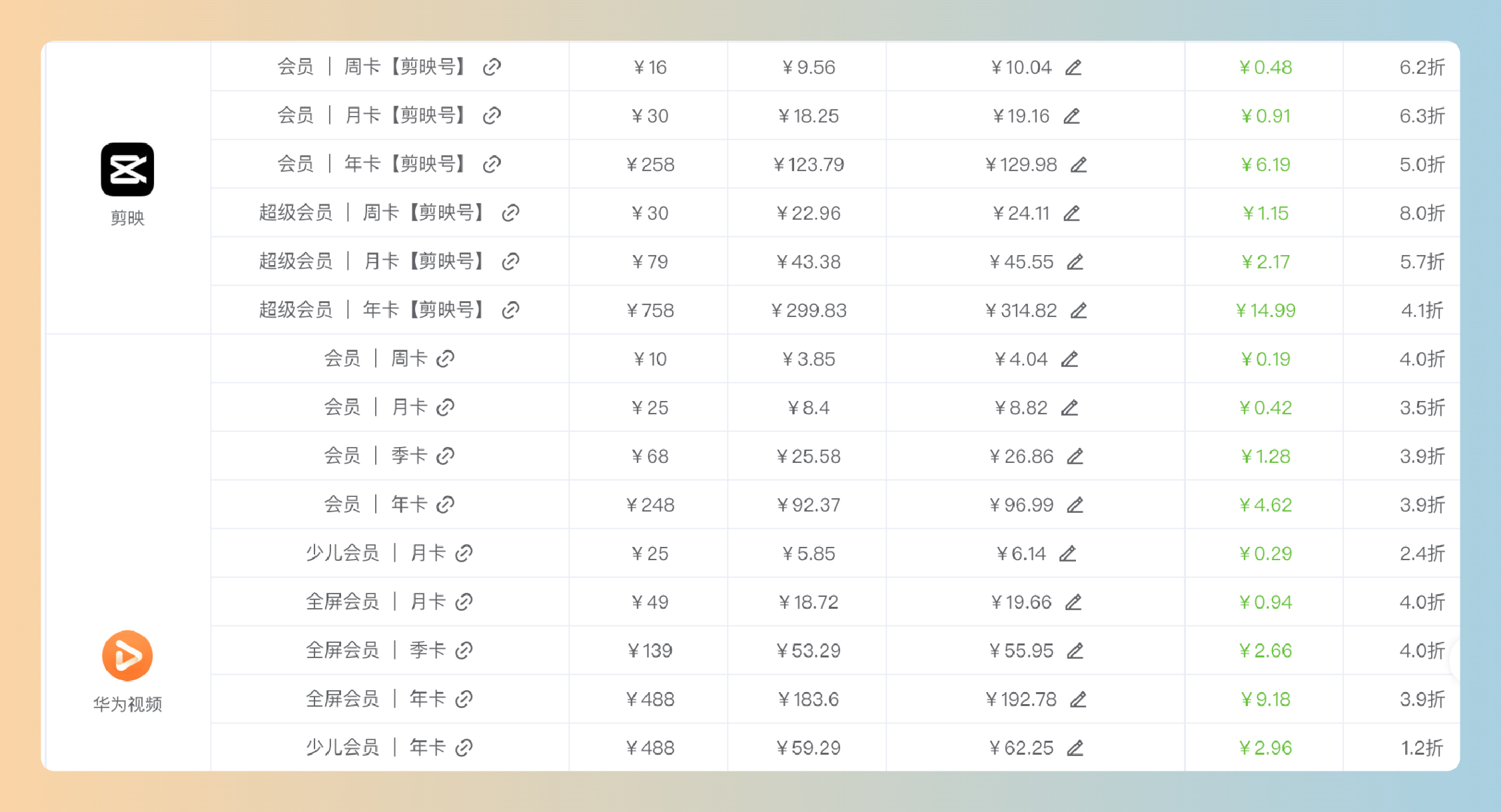Click the 剪映 app logo icon
1501x812 pixels.
(x=127, y=169)
